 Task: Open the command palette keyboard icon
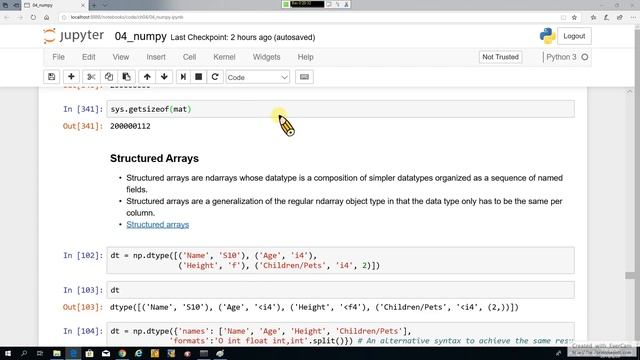point(304,77)
